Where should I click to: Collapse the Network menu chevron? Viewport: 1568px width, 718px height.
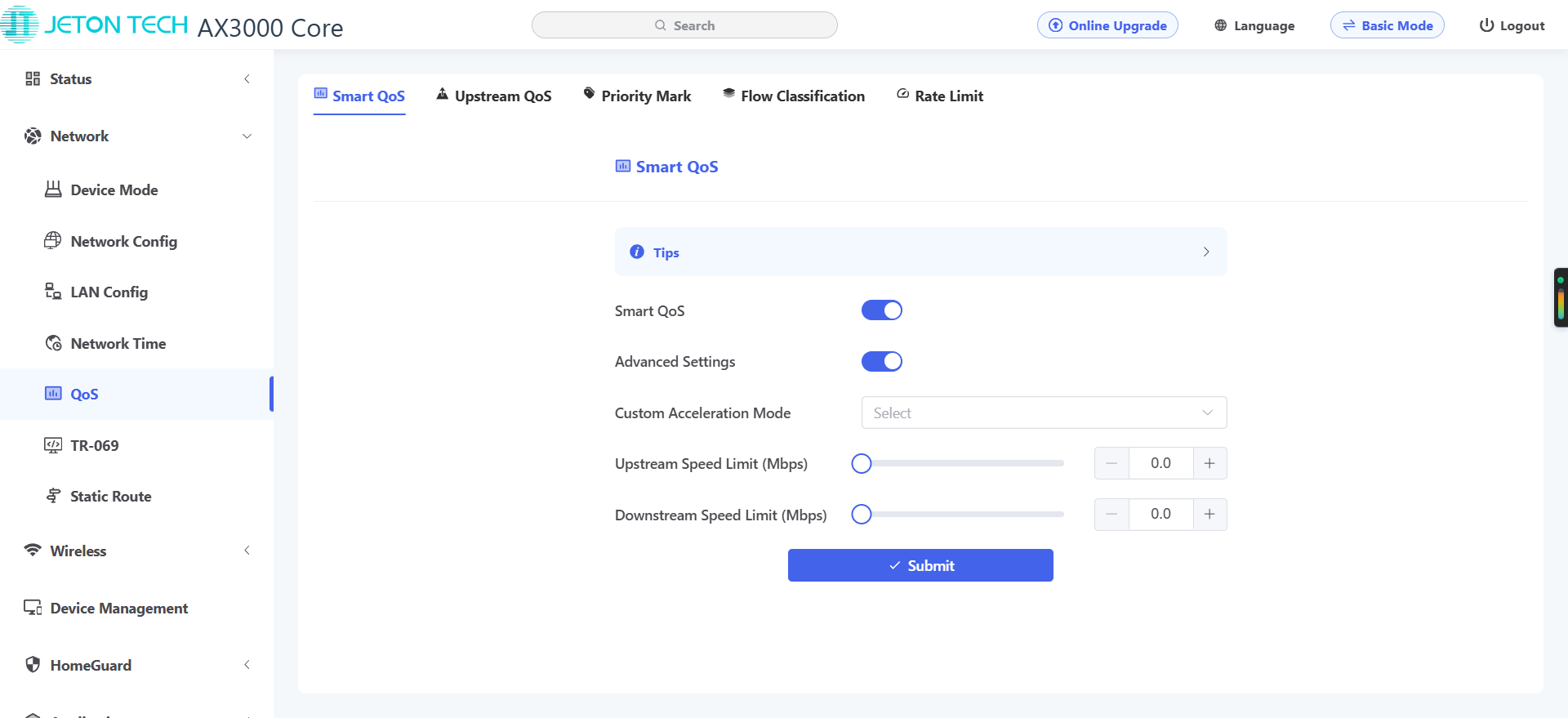(247, 136)
